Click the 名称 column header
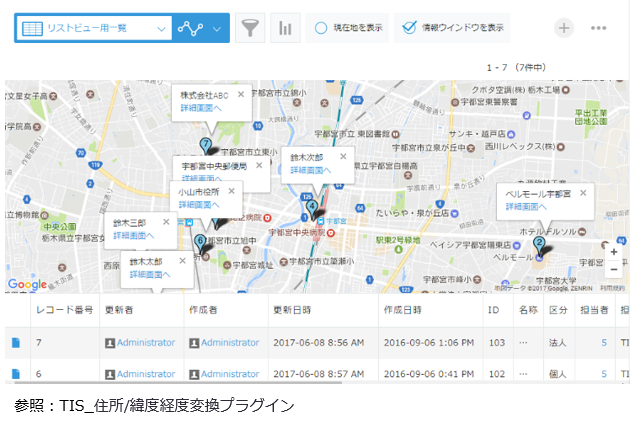 pos(528,310)
